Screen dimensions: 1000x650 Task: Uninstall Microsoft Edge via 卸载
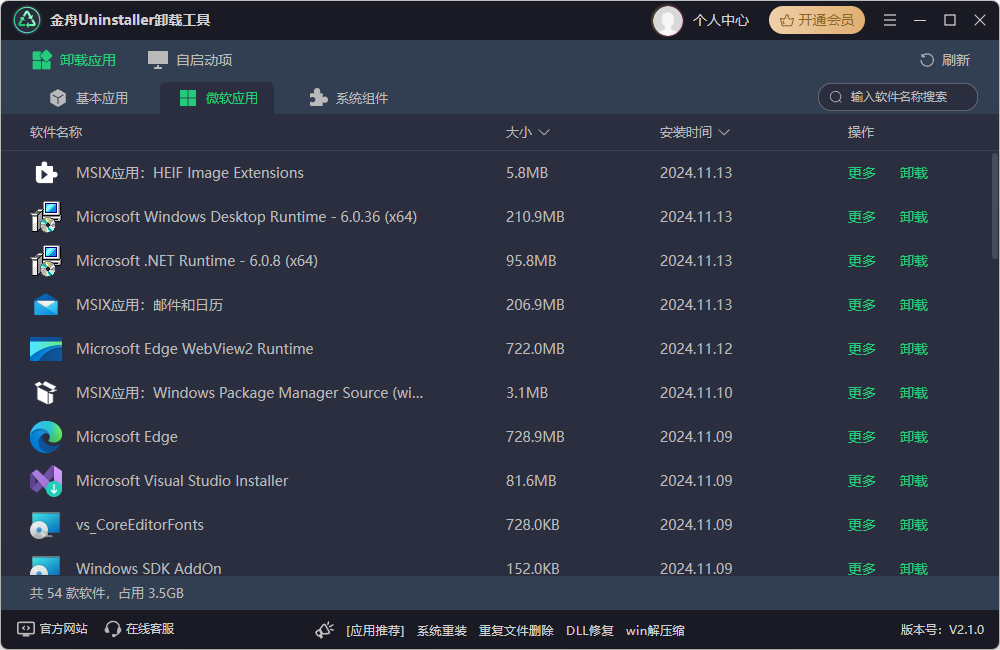pyautogui.click(x=913, y=437)
